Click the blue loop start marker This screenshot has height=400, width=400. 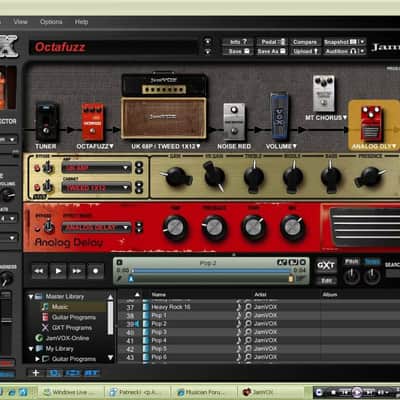(131, 279)
